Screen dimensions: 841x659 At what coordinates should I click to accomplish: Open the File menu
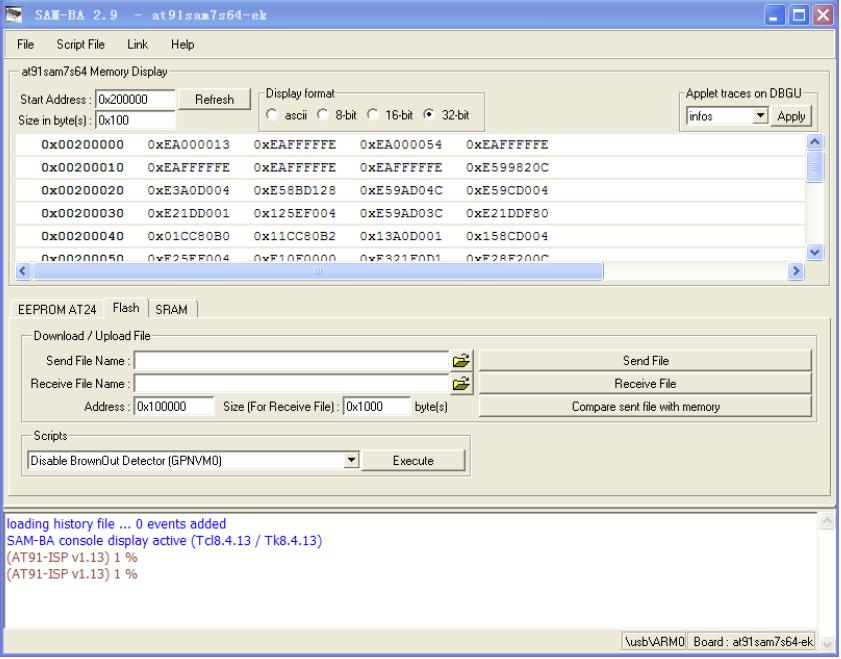(25, 45)
